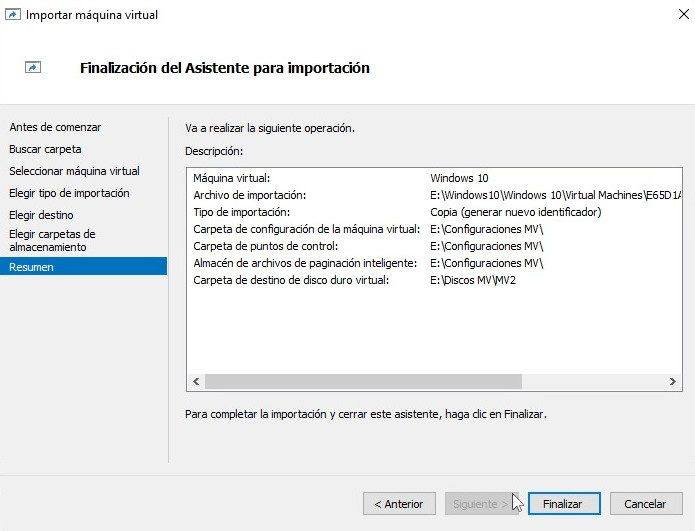695x531 pixels.
Task: Switch to the Elegir destino step
Action: pos(41,215)
